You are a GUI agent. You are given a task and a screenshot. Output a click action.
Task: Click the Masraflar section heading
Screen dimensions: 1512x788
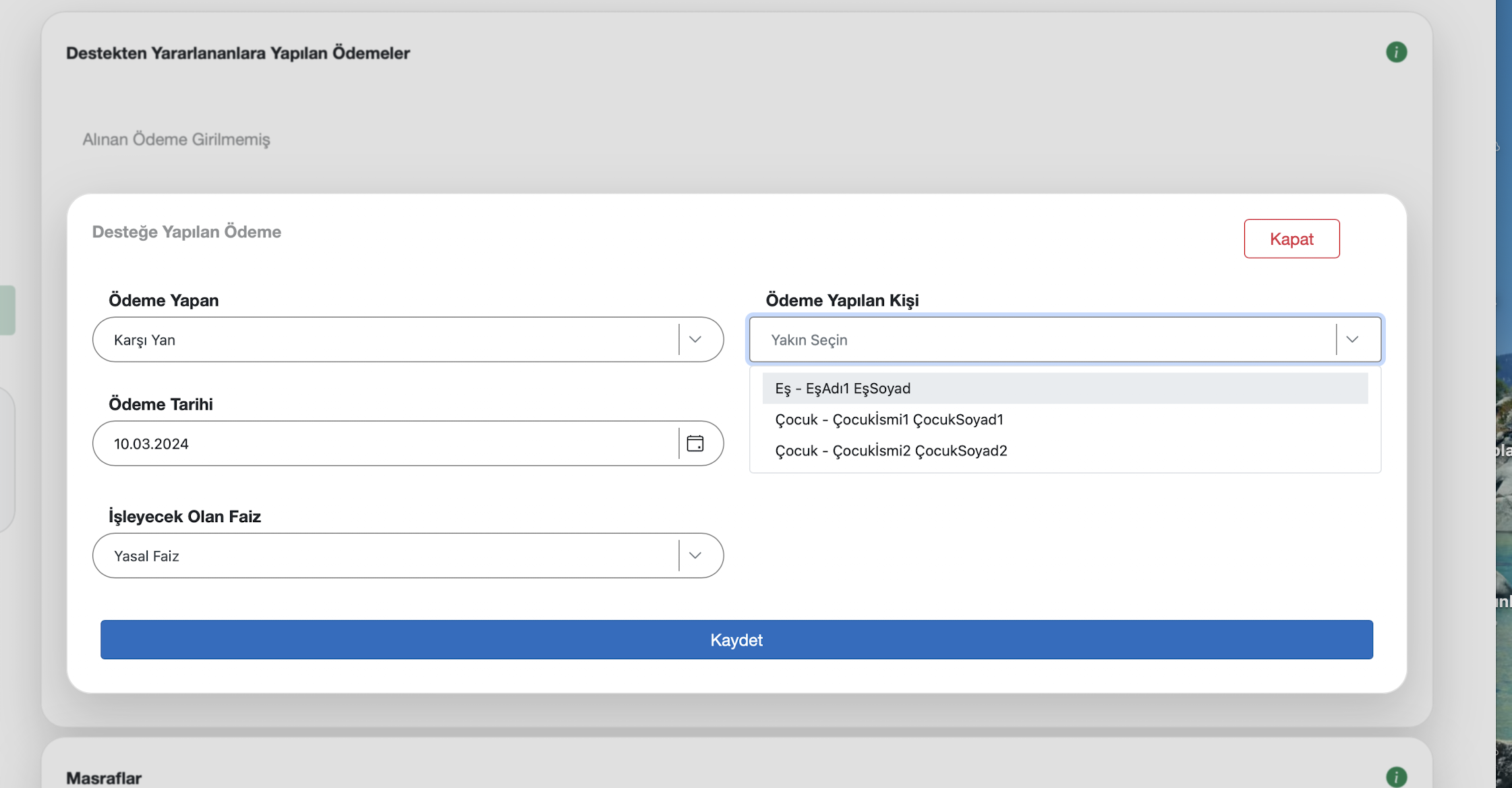tap(104, 778)
